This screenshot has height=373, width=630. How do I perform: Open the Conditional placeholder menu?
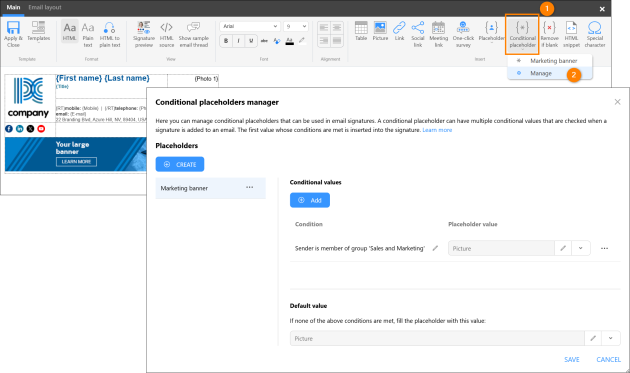click(x=522, y=35)
